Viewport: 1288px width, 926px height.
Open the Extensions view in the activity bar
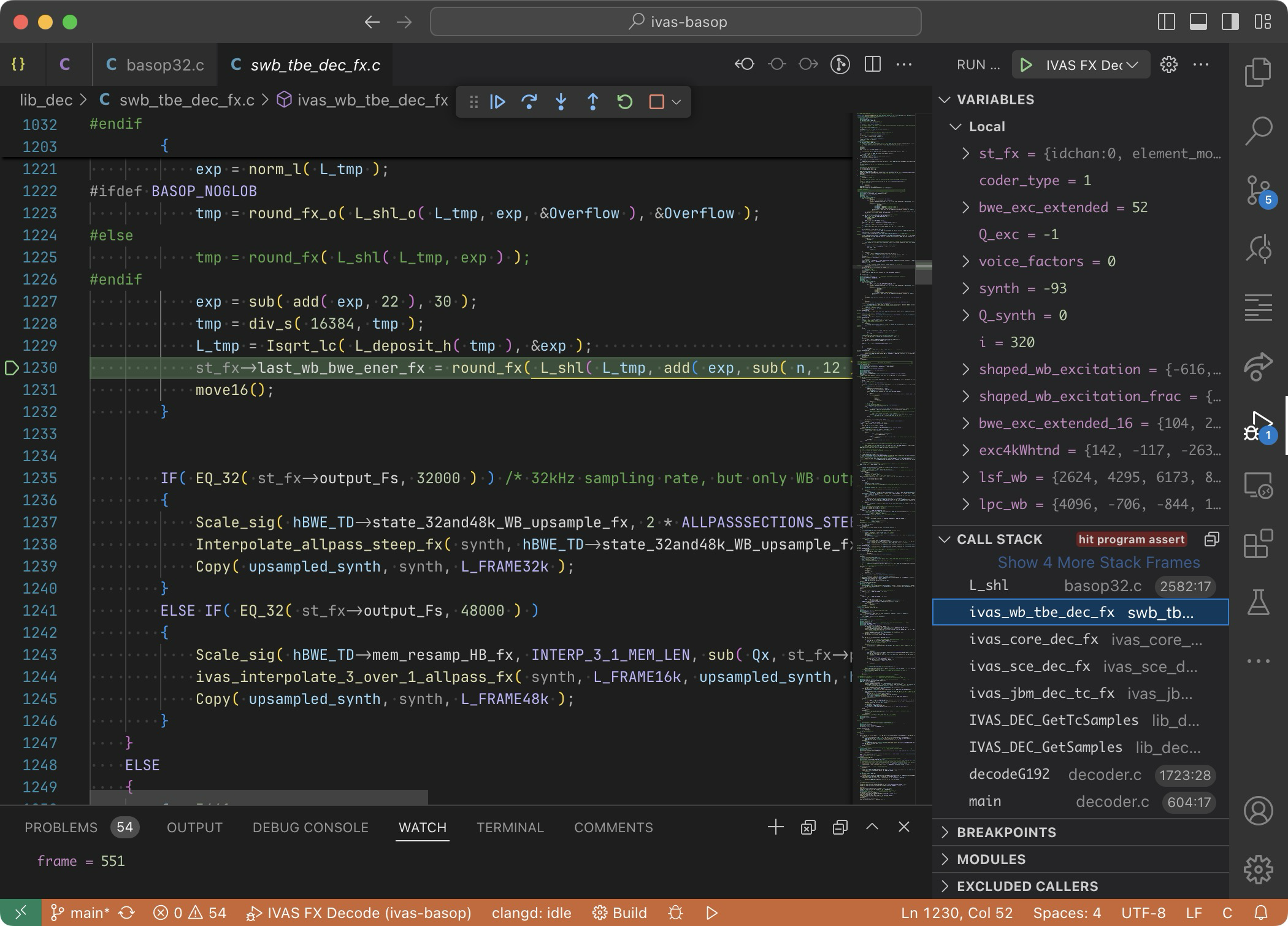1257,544
